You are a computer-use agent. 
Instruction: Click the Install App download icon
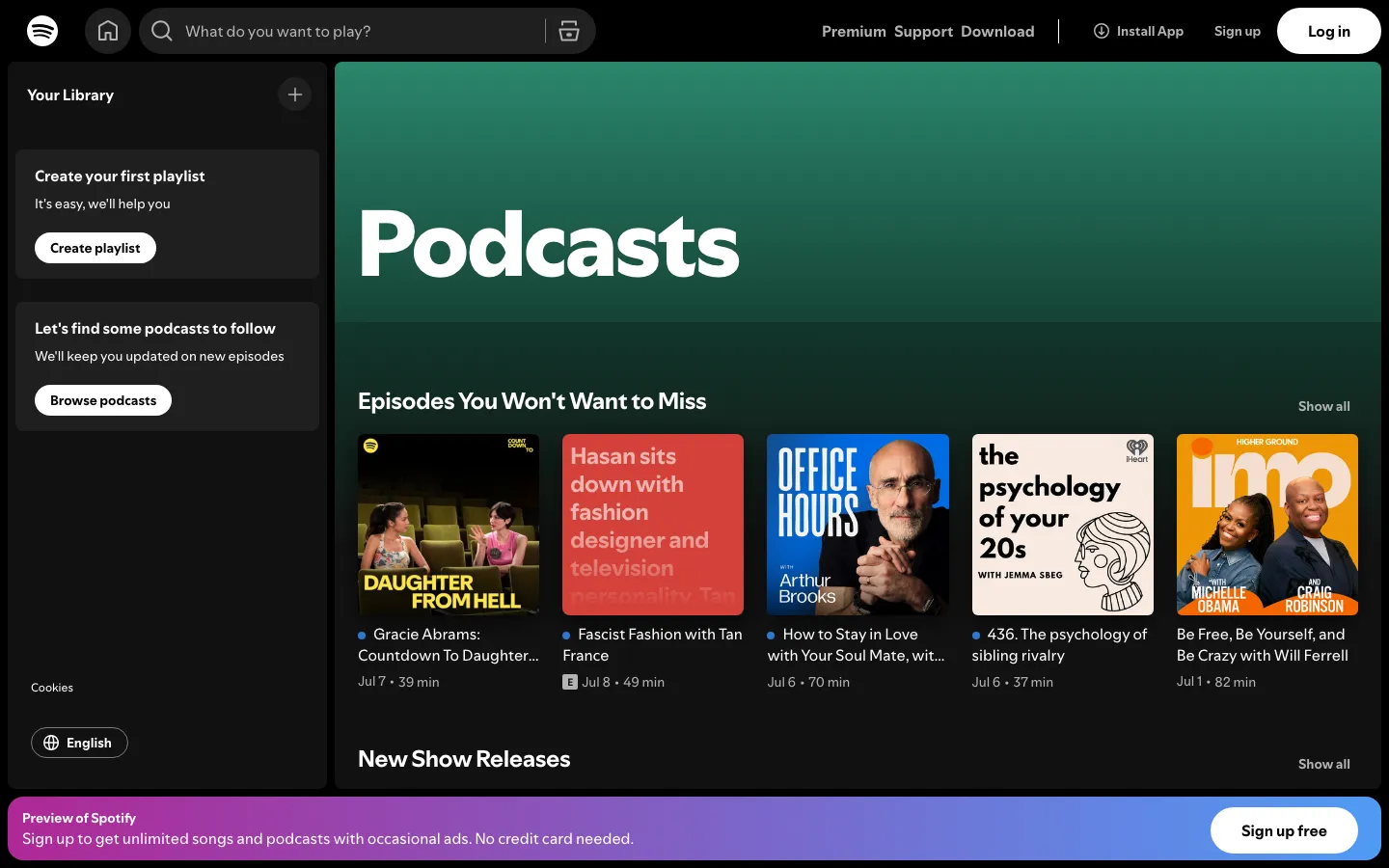pyautogui.click(x=1102, y=31)
